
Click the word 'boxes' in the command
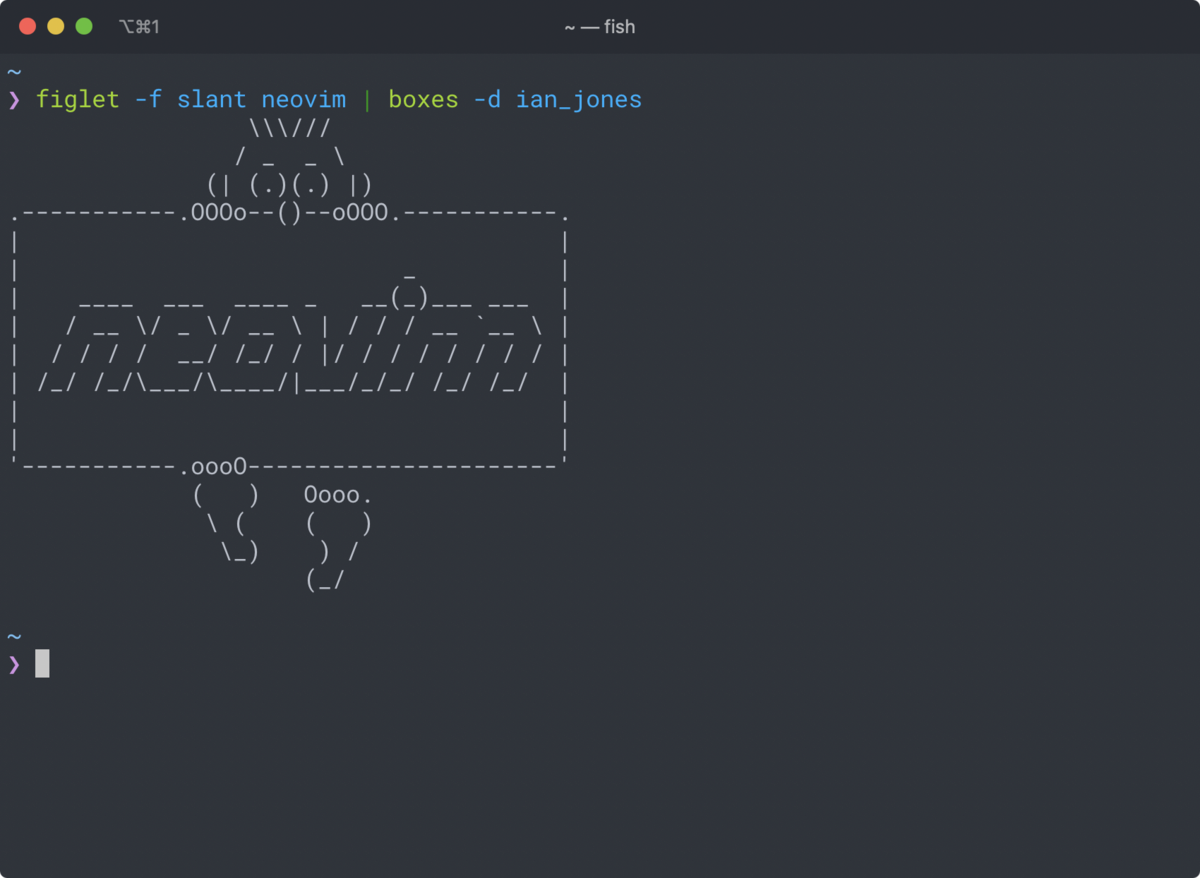pos(423,100)
